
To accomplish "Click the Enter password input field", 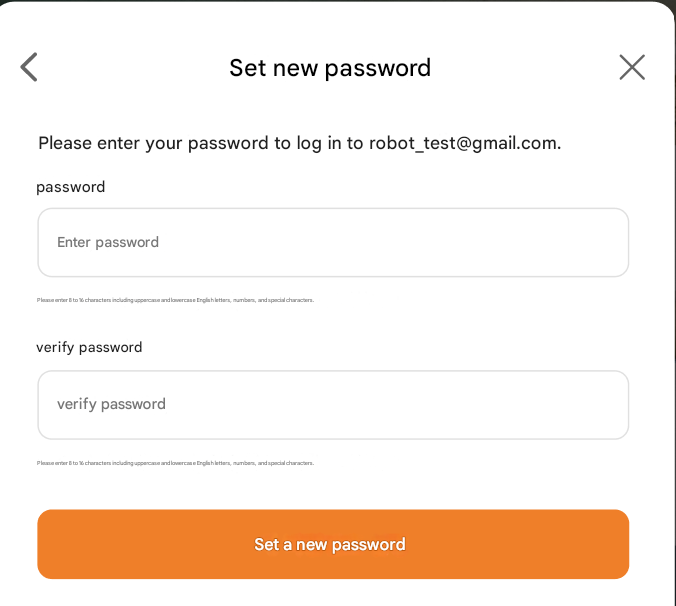I will point(333,243).
